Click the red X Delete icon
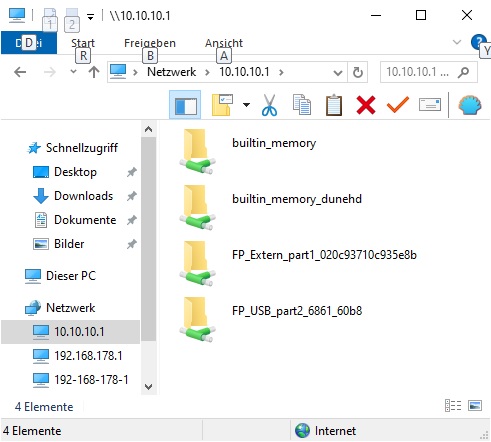The height and width of the screenshot is (442, 491). [x=366, y=105]
